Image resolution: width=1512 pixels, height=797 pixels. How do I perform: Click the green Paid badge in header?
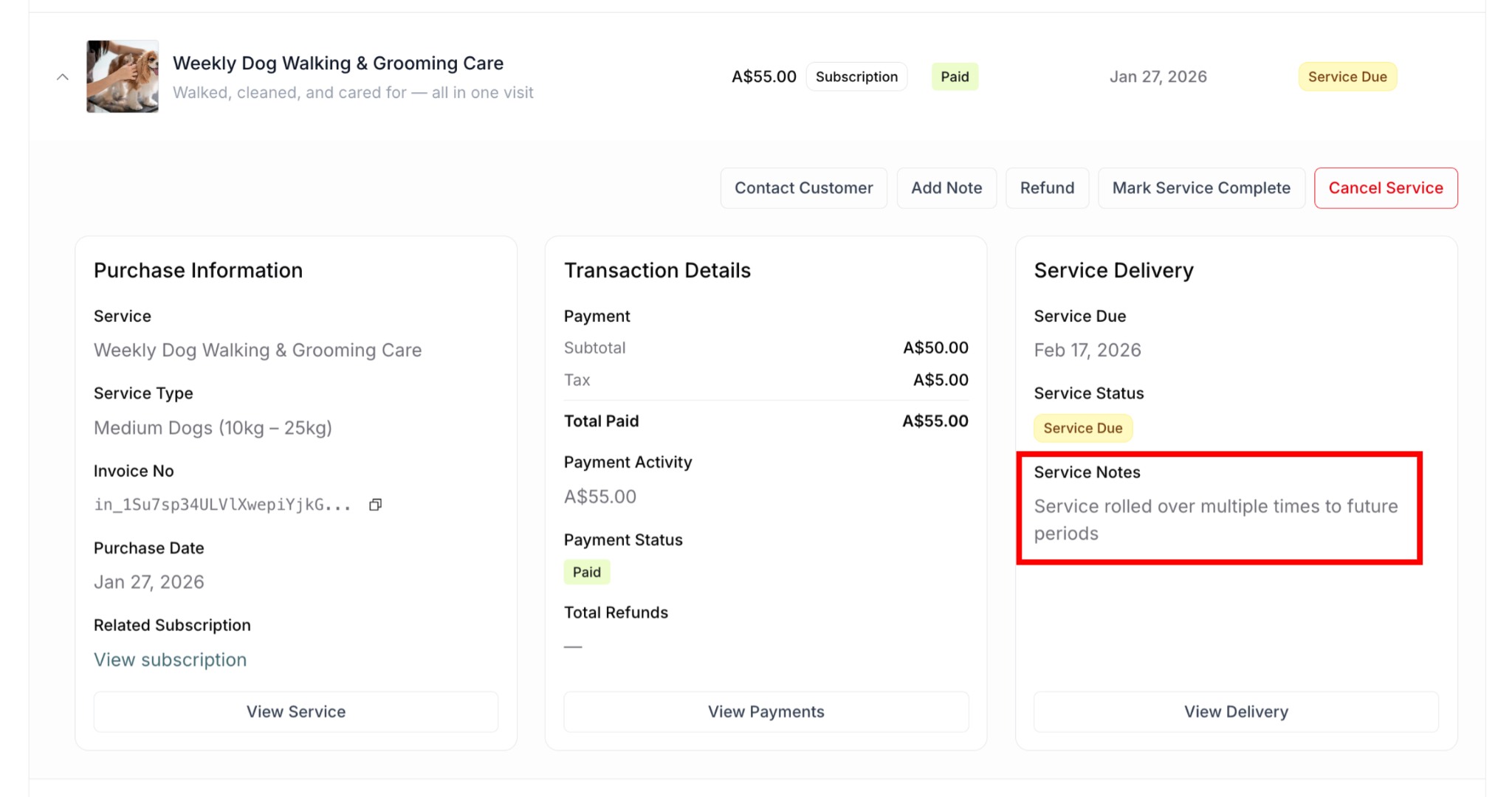tap(954, 77)
